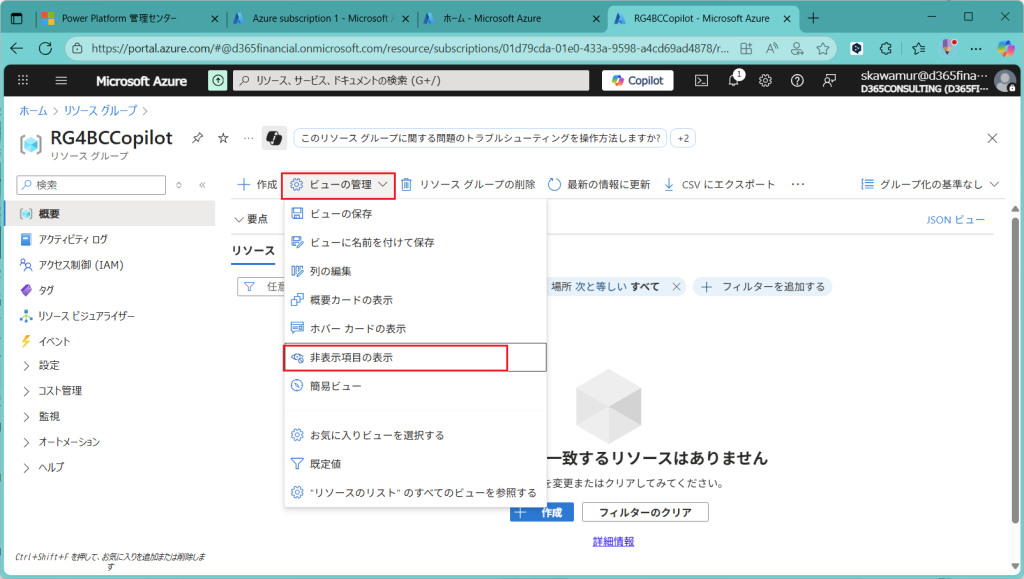Pin RG4BCCopilot to dashboard
This screenshot has height=579, width=1024.
coord(197,138)
